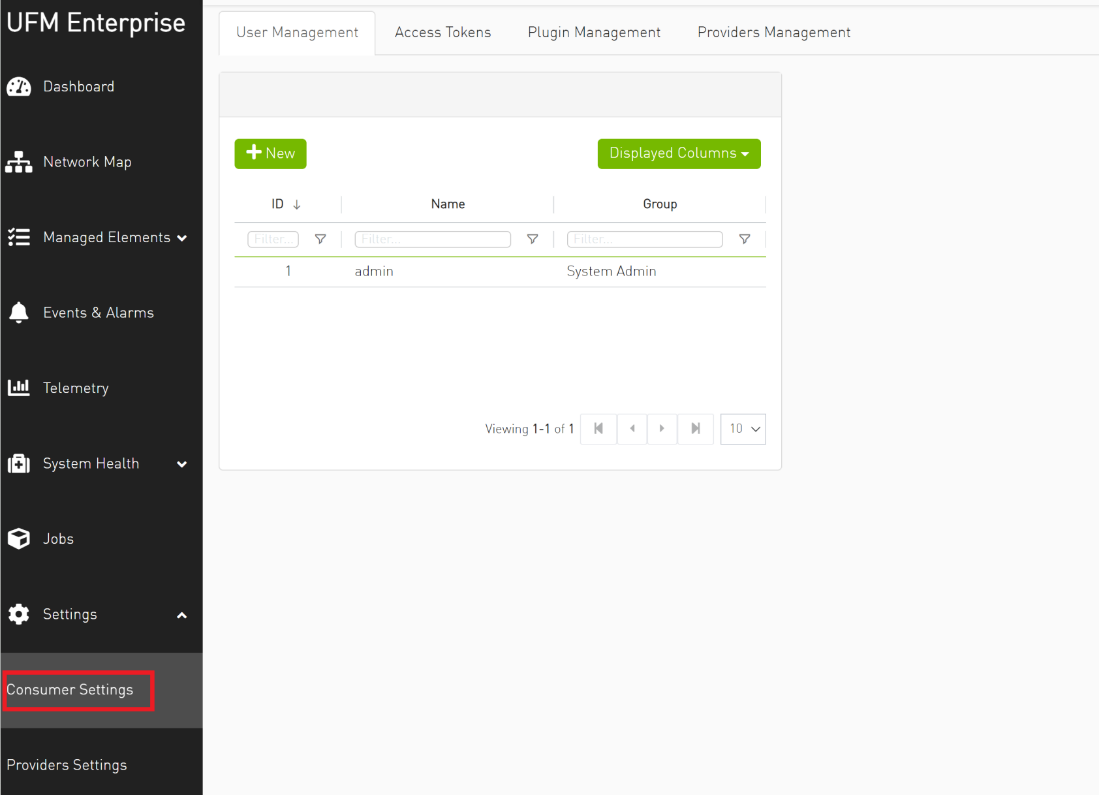Click the Telemetry sidebar icon
This screenshot has width=1099, height=795.
pos(19,387)
